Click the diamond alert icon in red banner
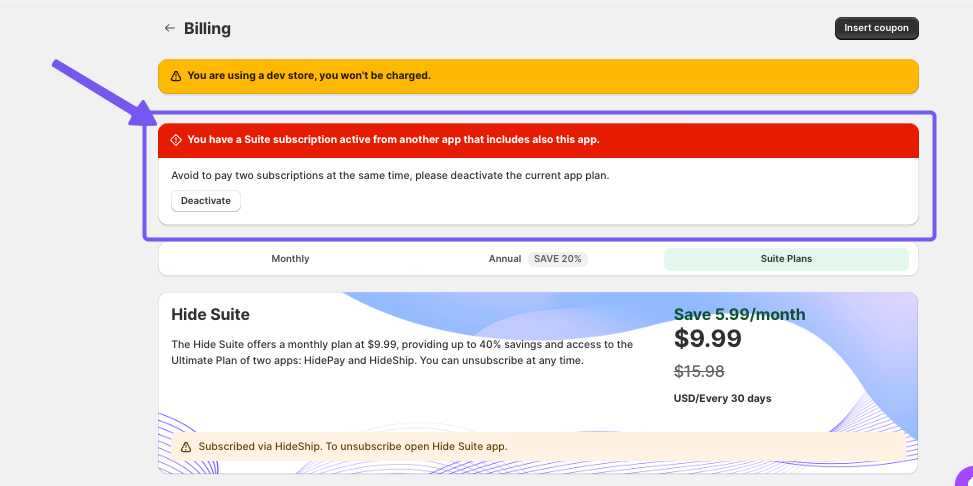 pyautogui.click(x=176, y=140)
